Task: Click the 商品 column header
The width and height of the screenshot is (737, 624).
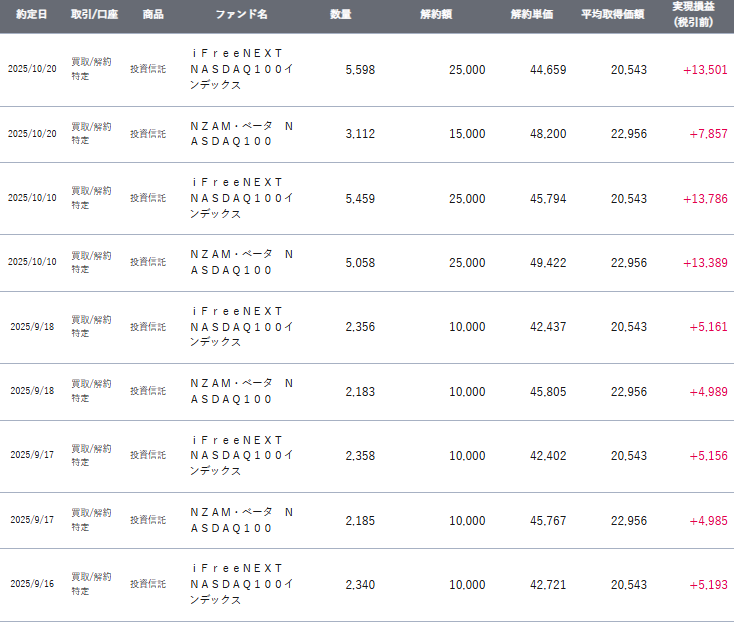Action: (153, 15)
